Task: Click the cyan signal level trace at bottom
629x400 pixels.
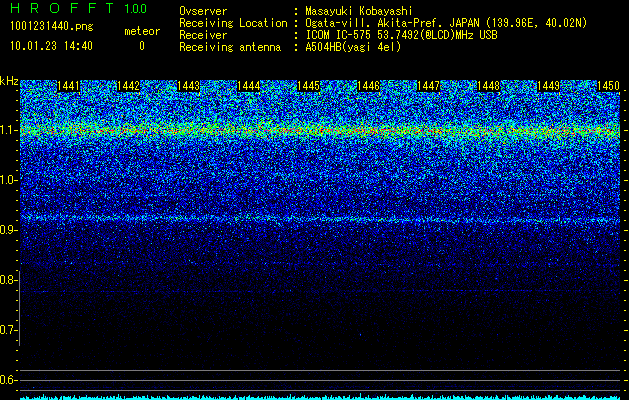Action: pos(320,397)
